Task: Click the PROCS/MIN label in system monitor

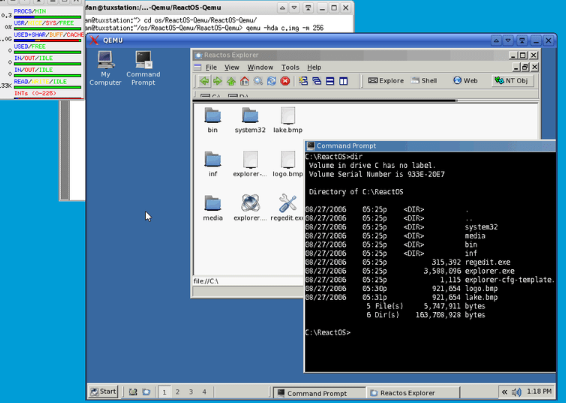Action: [x=30, y=11]
